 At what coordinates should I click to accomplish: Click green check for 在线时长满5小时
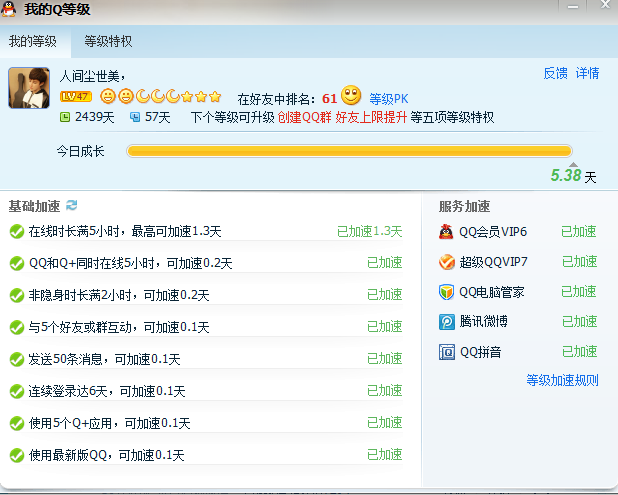(17, 231)
